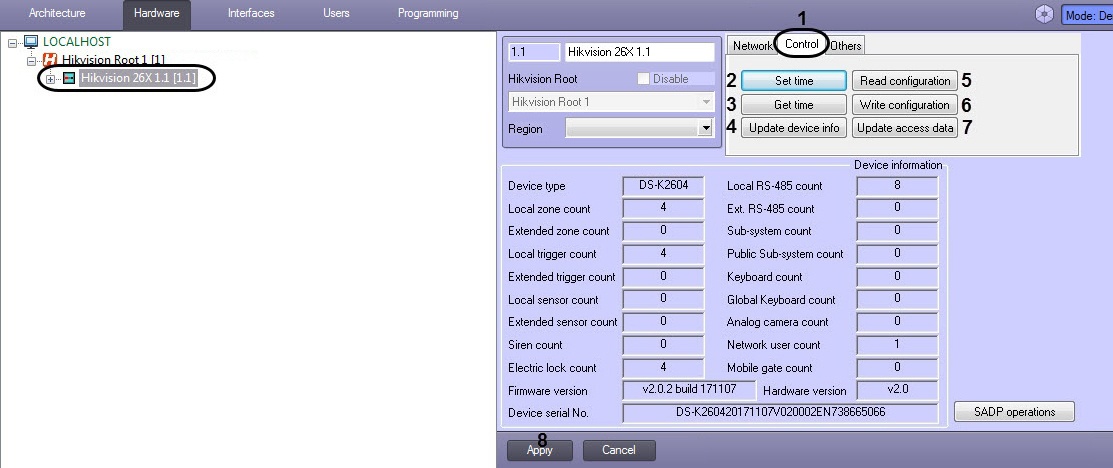This screenshot has height=468, width=1113.
Task: Click the Local zone count value
Action: point(663,209)
